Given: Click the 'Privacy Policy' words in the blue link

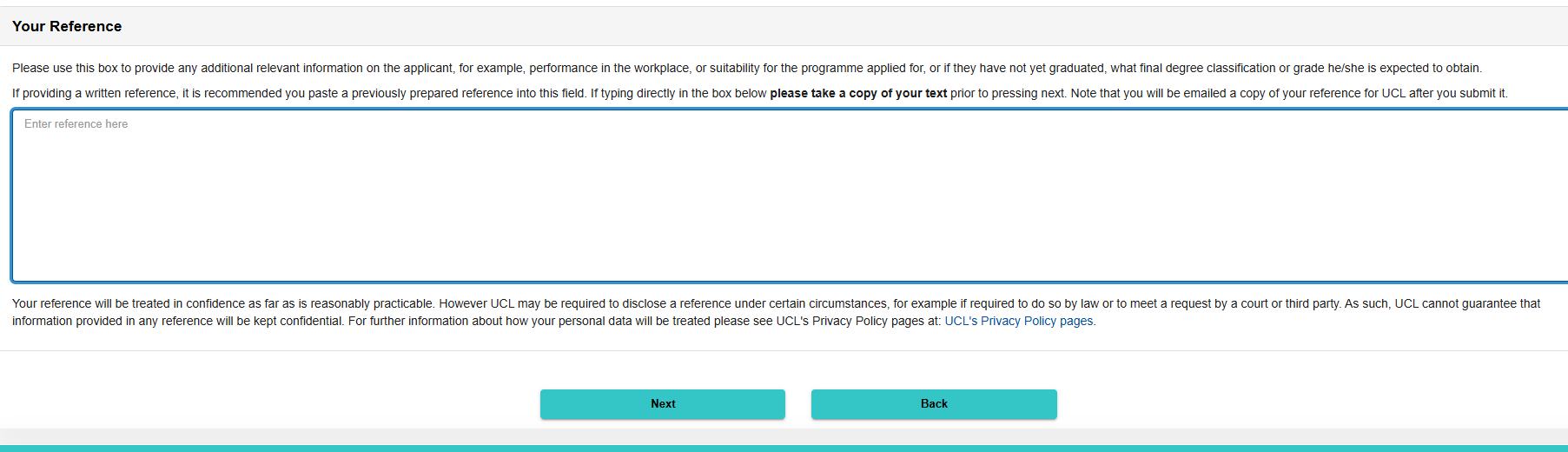Looking at the screenshot, I should 1018,322.
